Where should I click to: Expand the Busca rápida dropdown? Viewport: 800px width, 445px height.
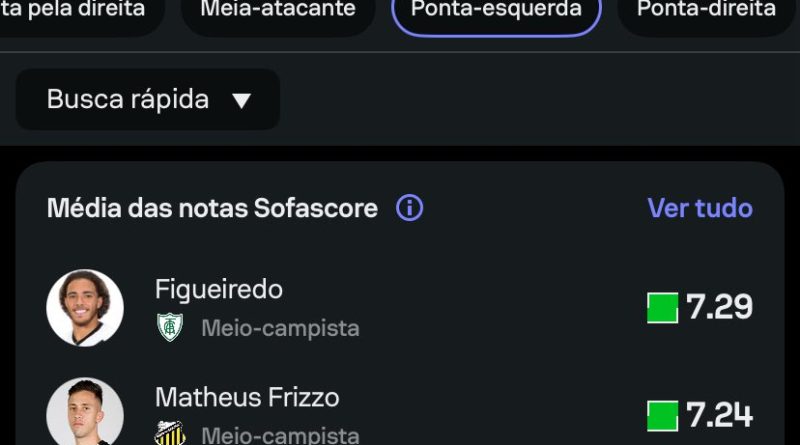(148, 99)
